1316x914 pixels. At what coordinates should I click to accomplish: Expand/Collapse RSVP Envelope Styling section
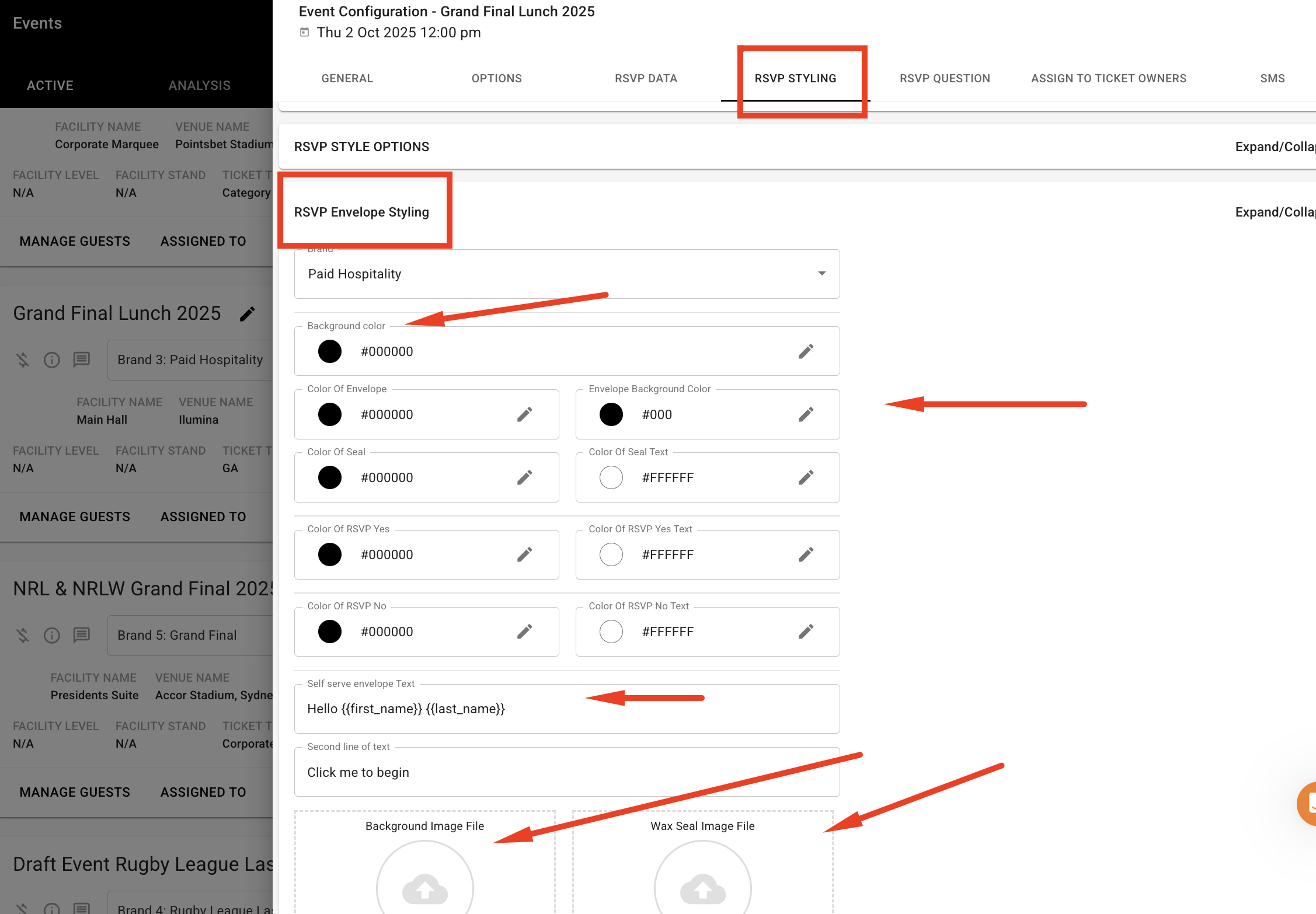coord(1275,212)
